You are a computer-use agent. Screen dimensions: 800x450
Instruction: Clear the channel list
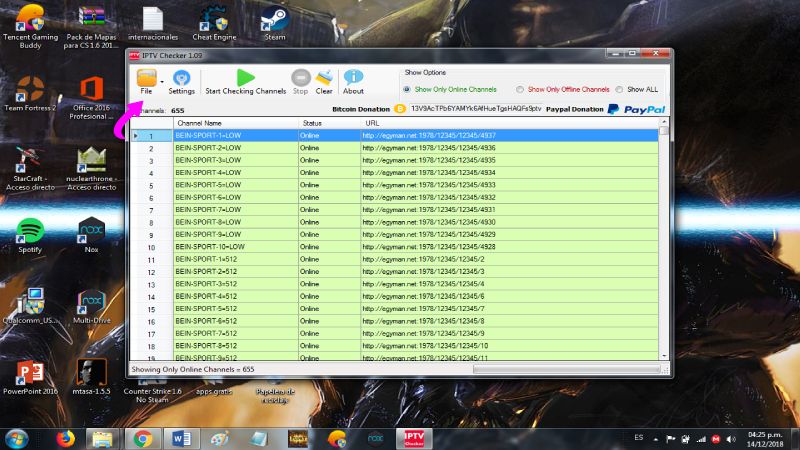coord(324,82)
